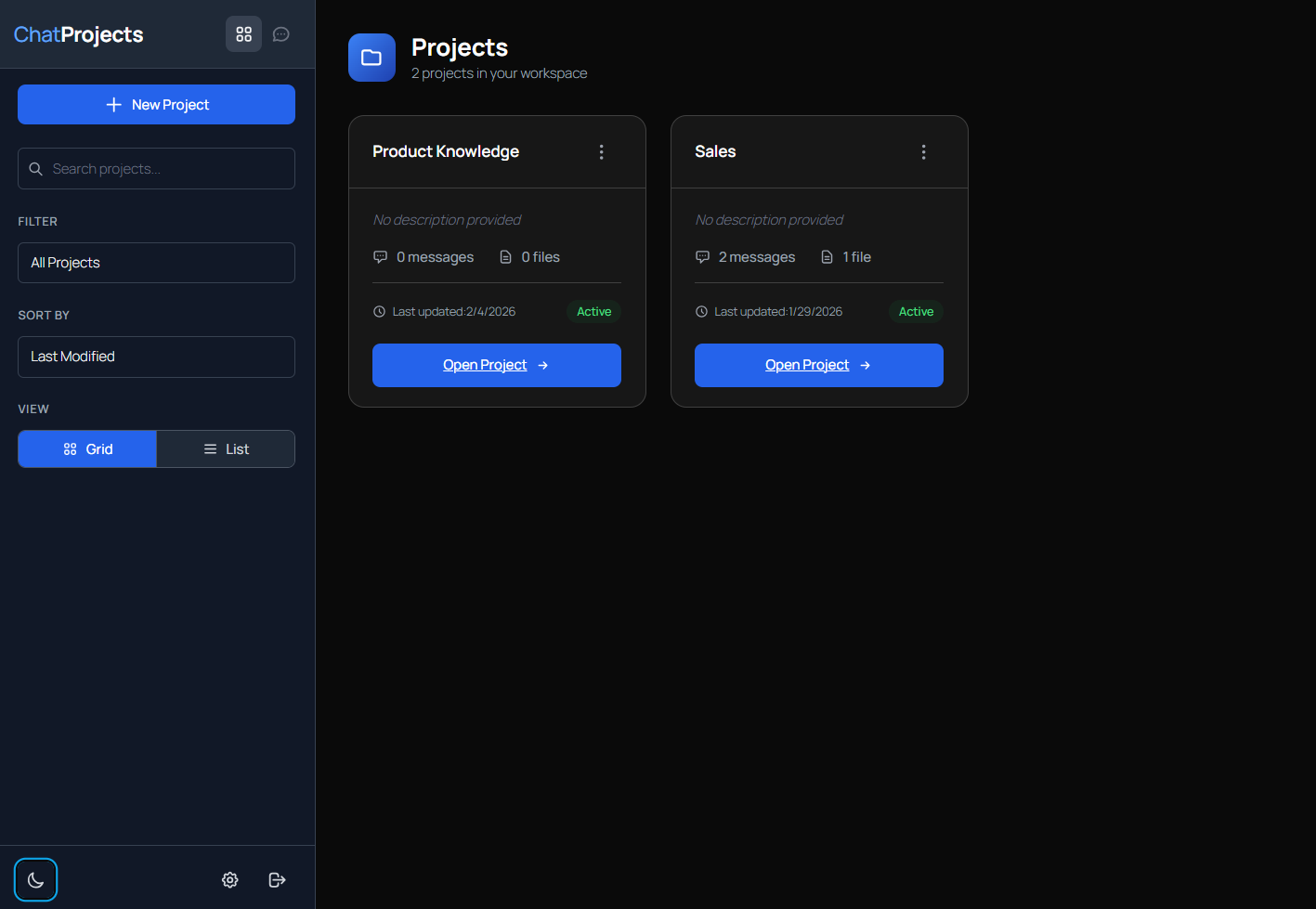The image size is (1316, 909).
Task: Click the ChatProjects logo
Action: tap(79, 34)
